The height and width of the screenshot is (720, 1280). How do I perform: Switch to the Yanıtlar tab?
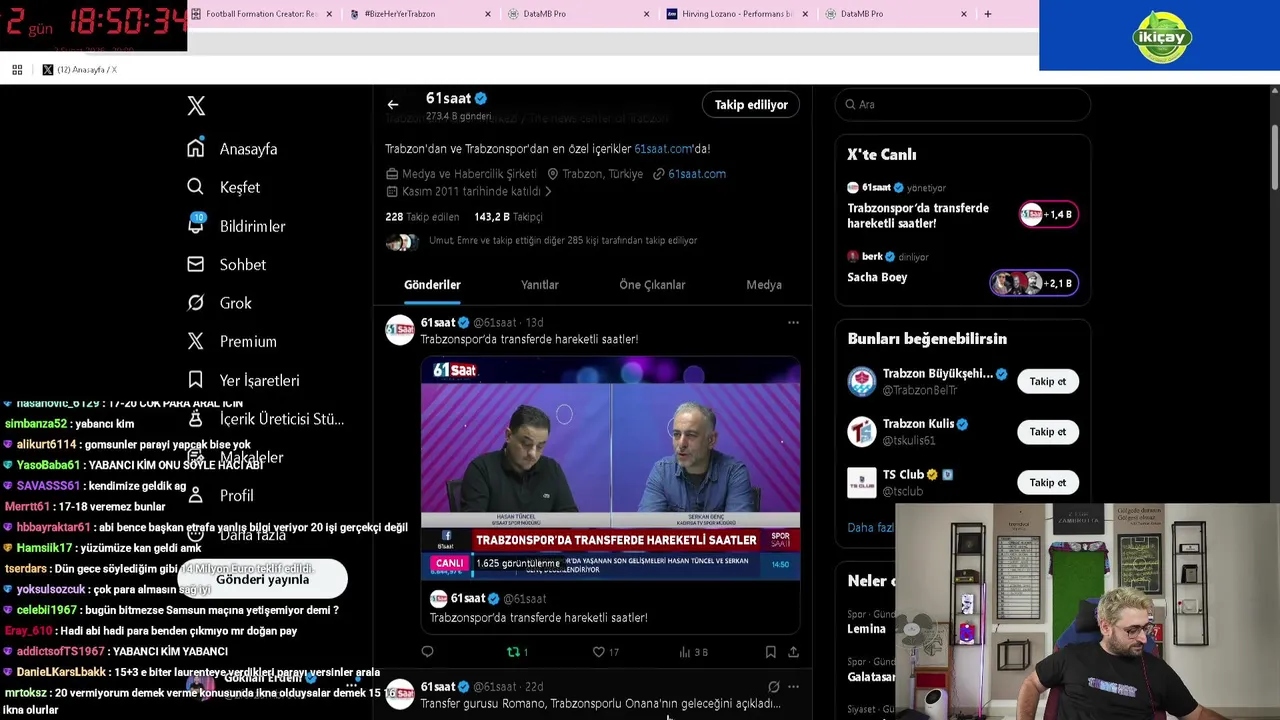(540, 285)
